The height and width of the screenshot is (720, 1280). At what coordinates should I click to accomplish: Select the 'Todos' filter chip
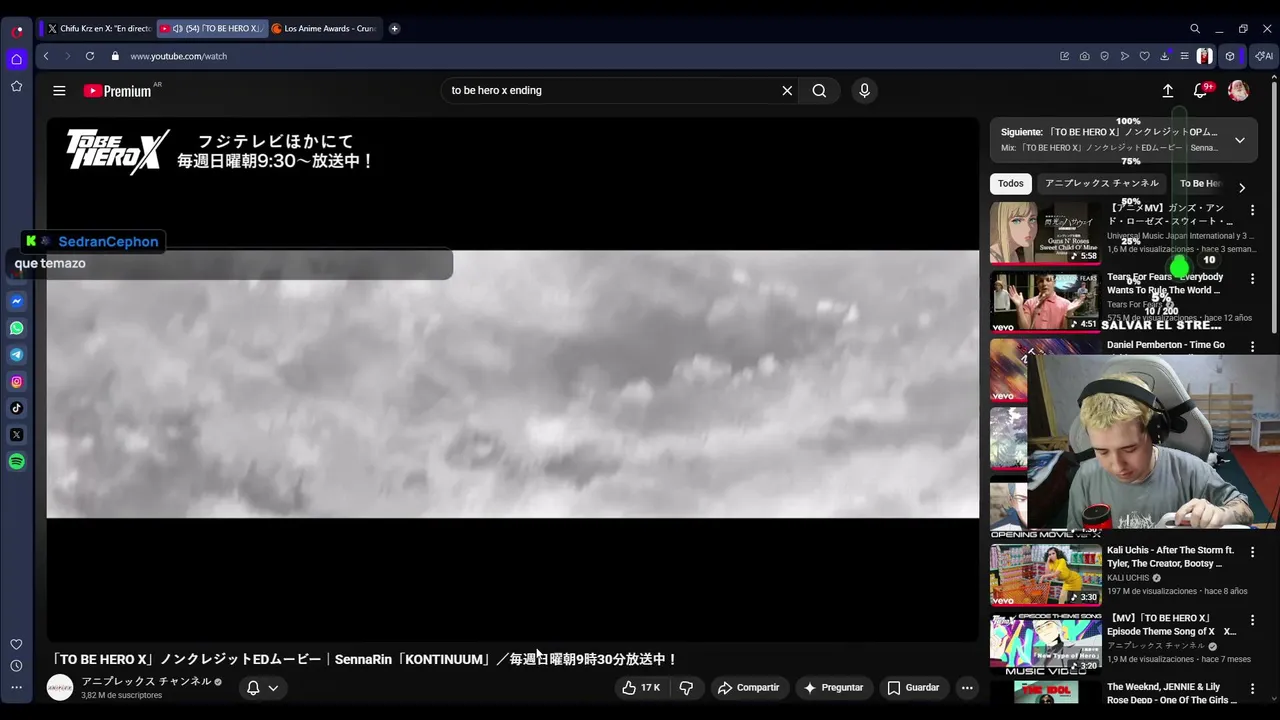click(1011, 184)
